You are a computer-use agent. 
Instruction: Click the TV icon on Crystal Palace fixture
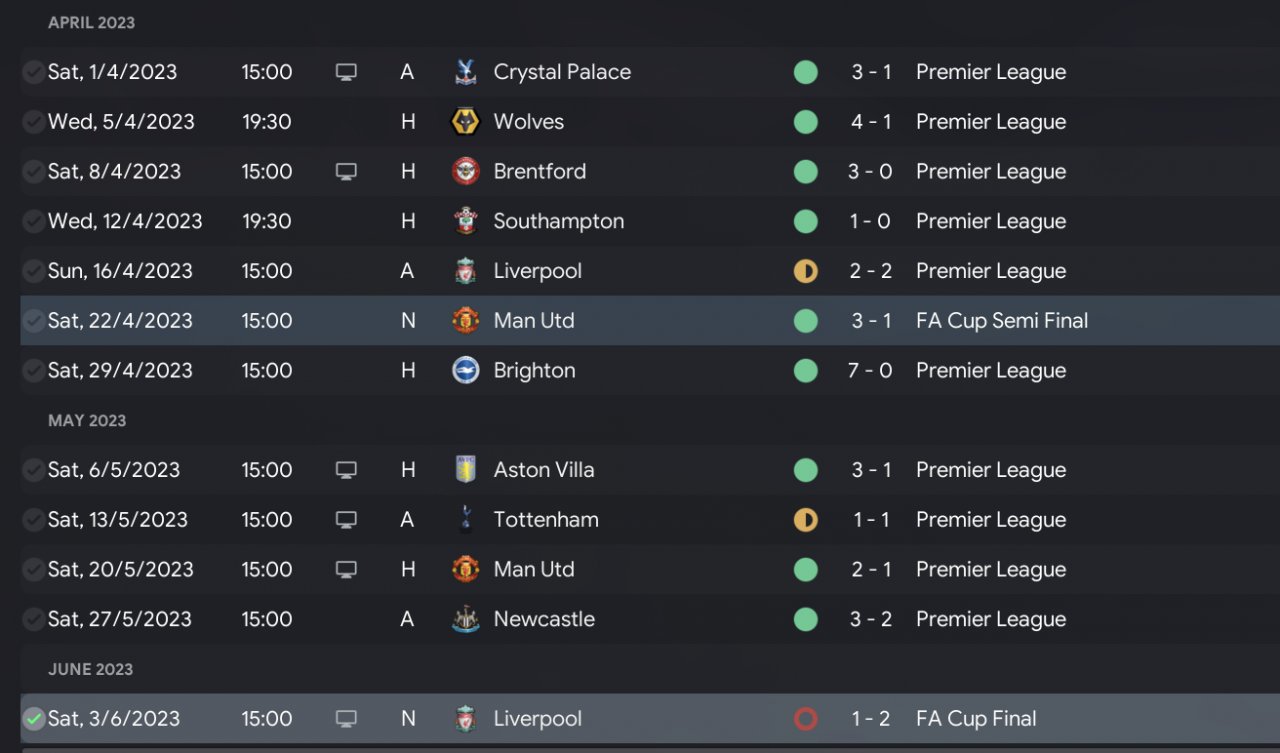click(346, 72)
